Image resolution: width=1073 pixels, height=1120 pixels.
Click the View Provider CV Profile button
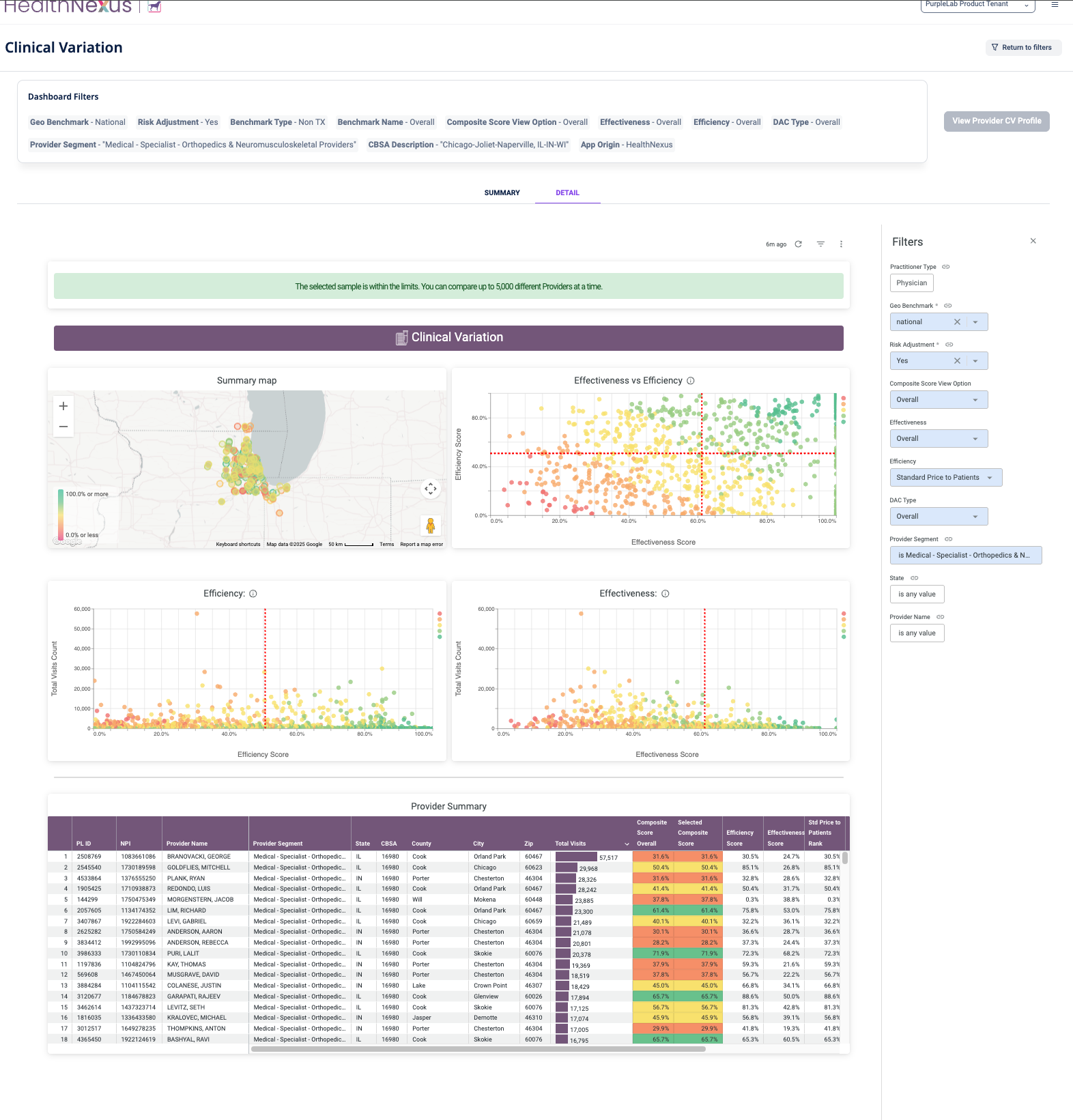click(x=997, y=121)
